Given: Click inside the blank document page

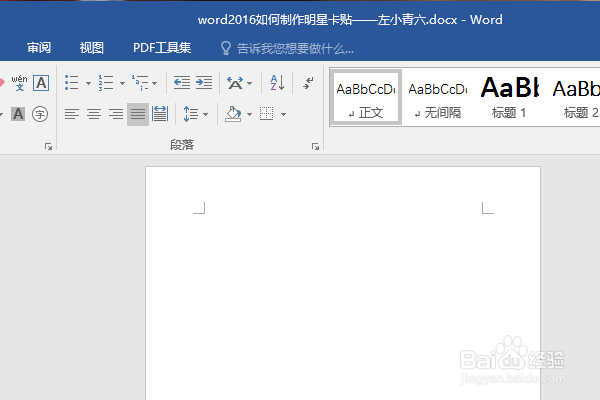Looking at the screenshot, I should pos(343,283).
